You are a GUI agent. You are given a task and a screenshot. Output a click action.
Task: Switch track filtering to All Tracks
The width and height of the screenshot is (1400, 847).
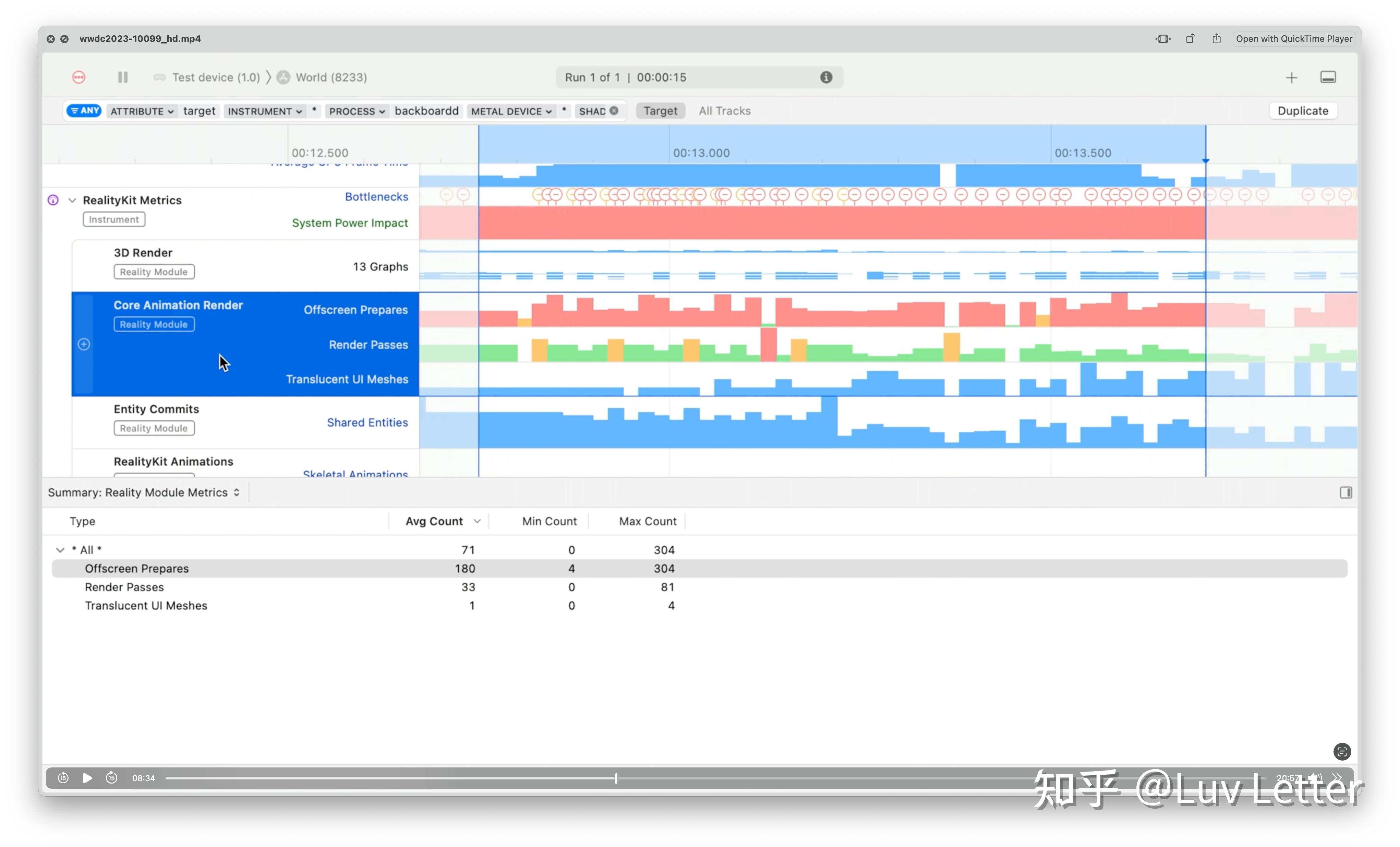724,110
